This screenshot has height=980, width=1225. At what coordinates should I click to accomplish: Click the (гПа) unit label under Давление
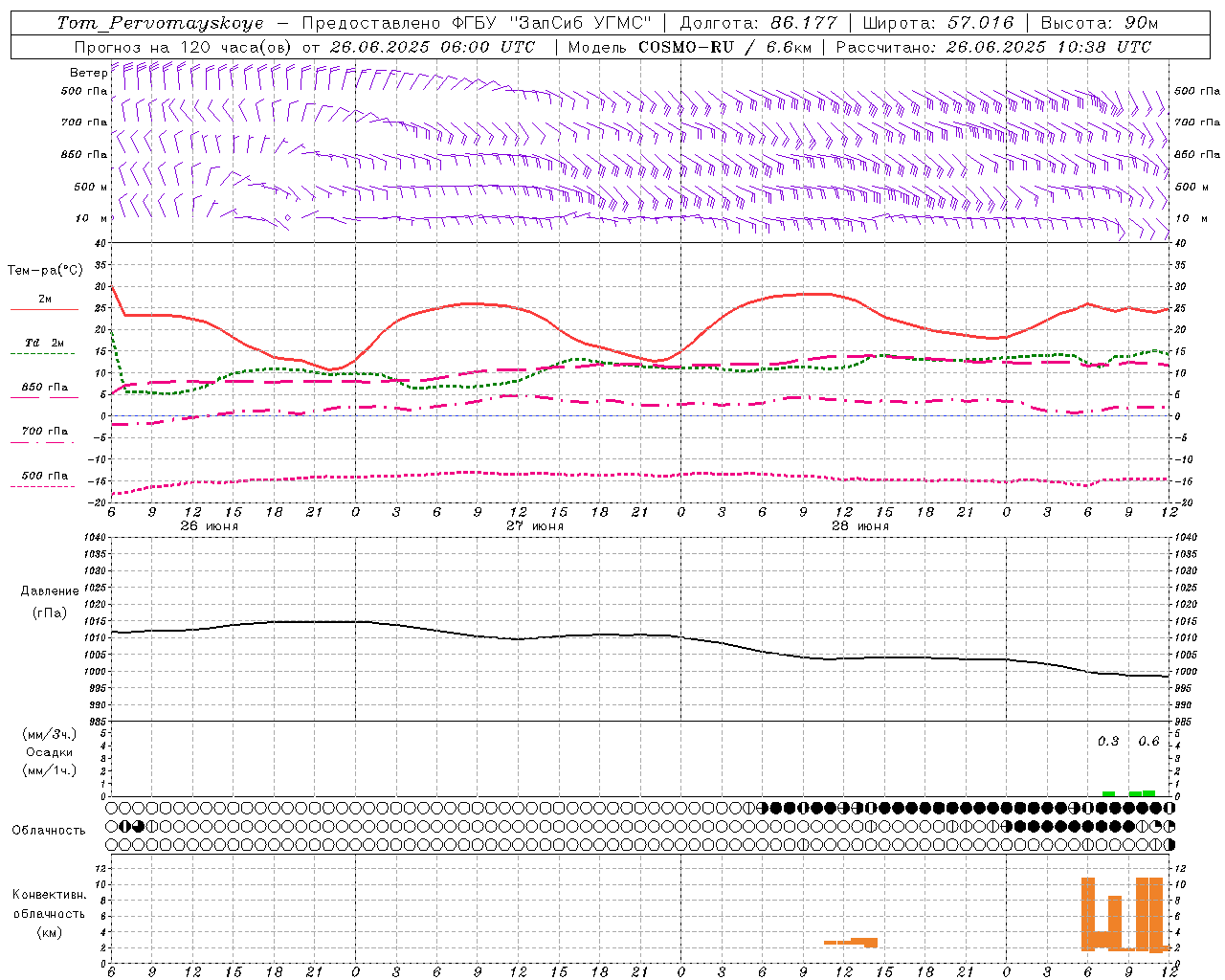50,612
